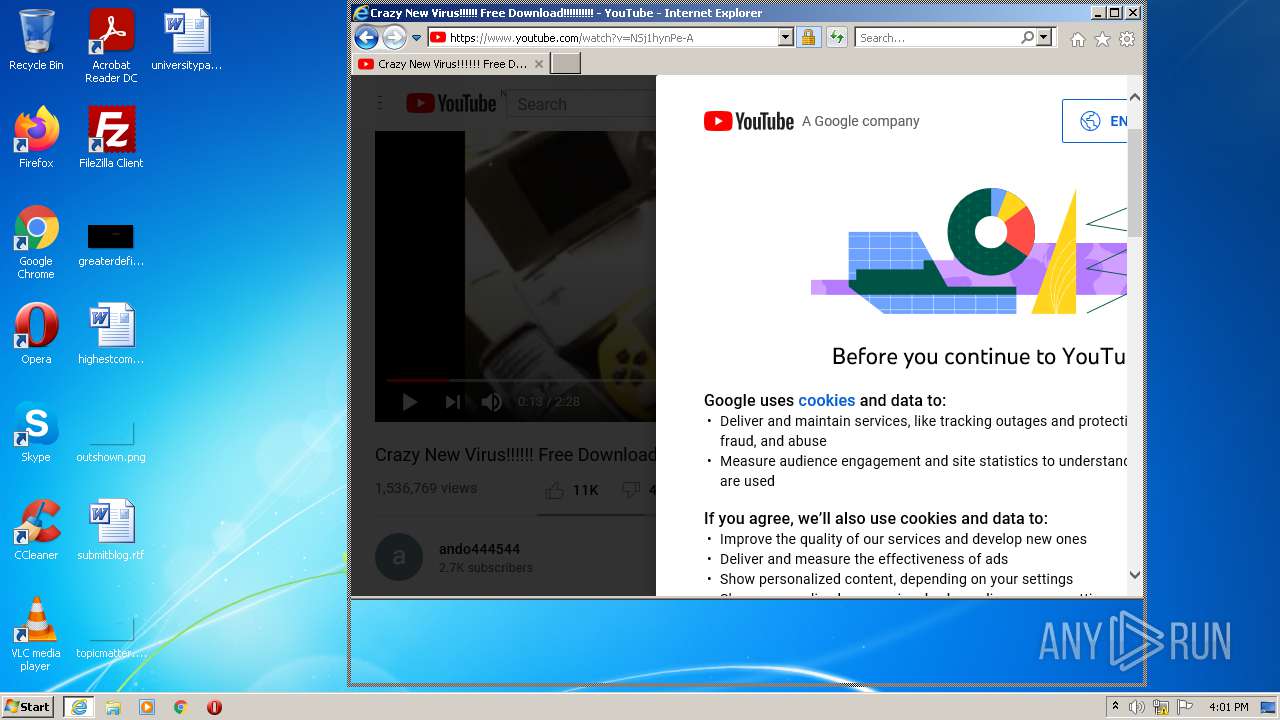Image resolution: width=1280 pixels, height=720 pixels.
Task: Open the outshown.png desktop file
Action: click(111, 440)
